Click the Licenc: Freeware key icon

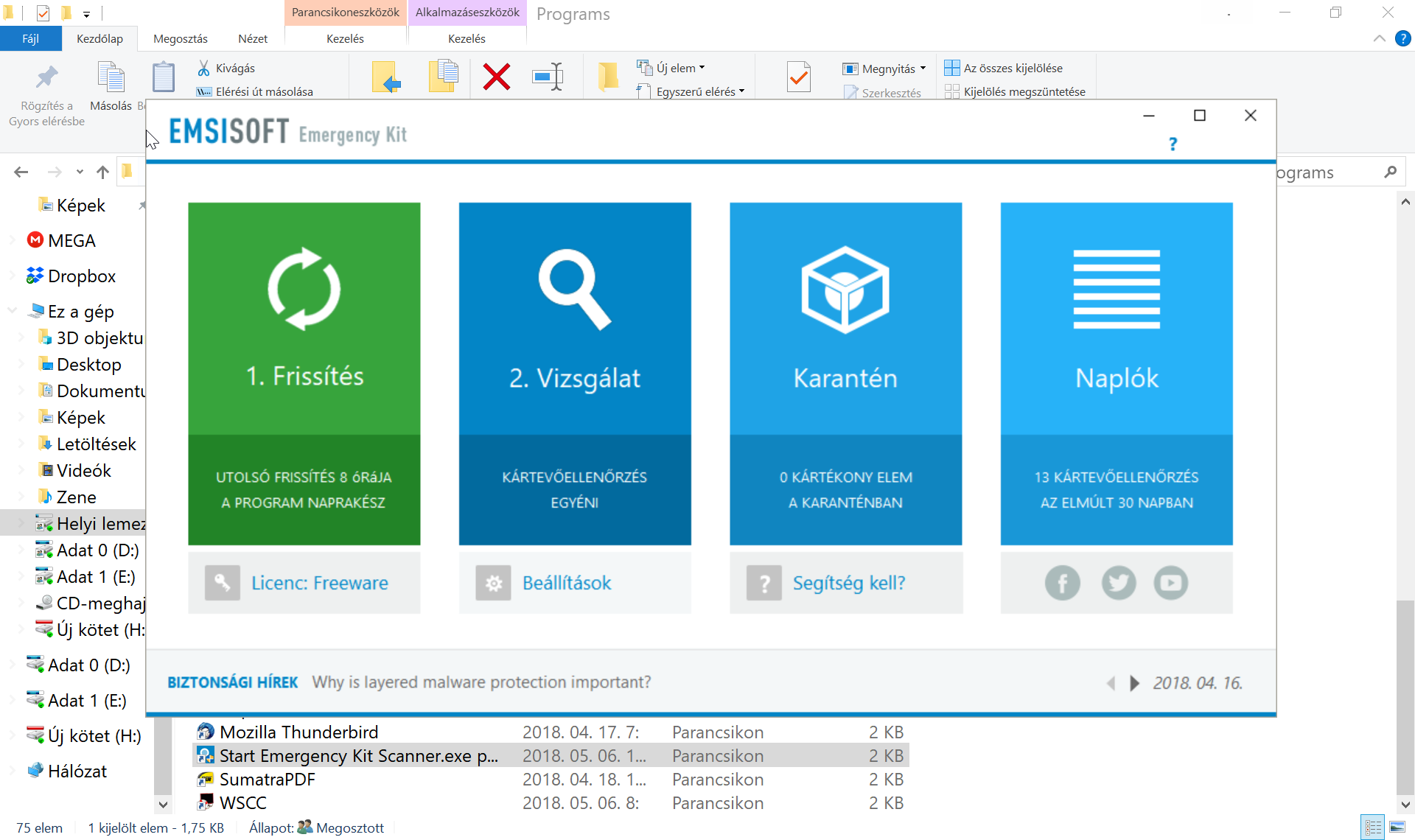tap(223, 583)
